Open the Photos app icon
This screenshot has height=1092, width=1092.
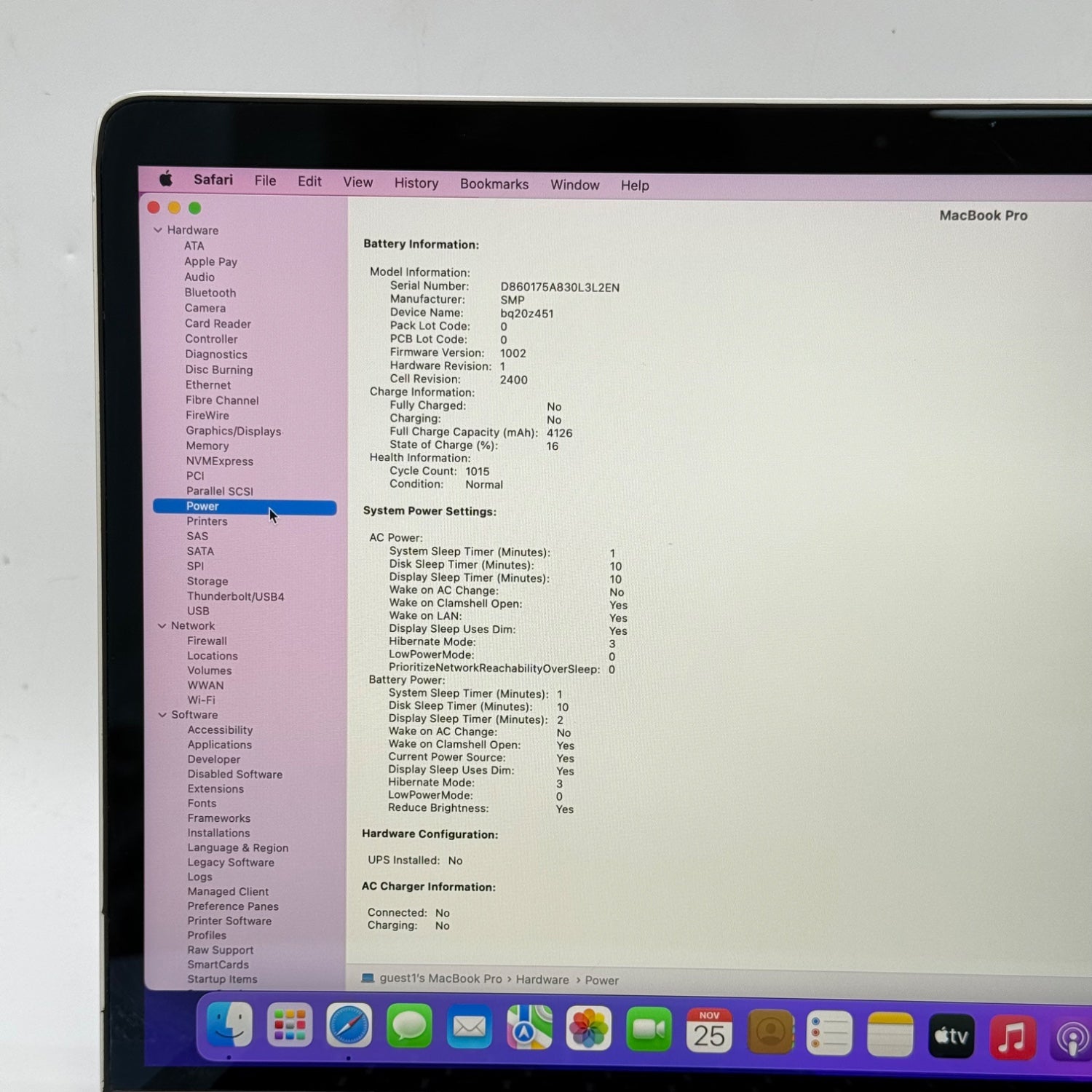point(588,1029)
